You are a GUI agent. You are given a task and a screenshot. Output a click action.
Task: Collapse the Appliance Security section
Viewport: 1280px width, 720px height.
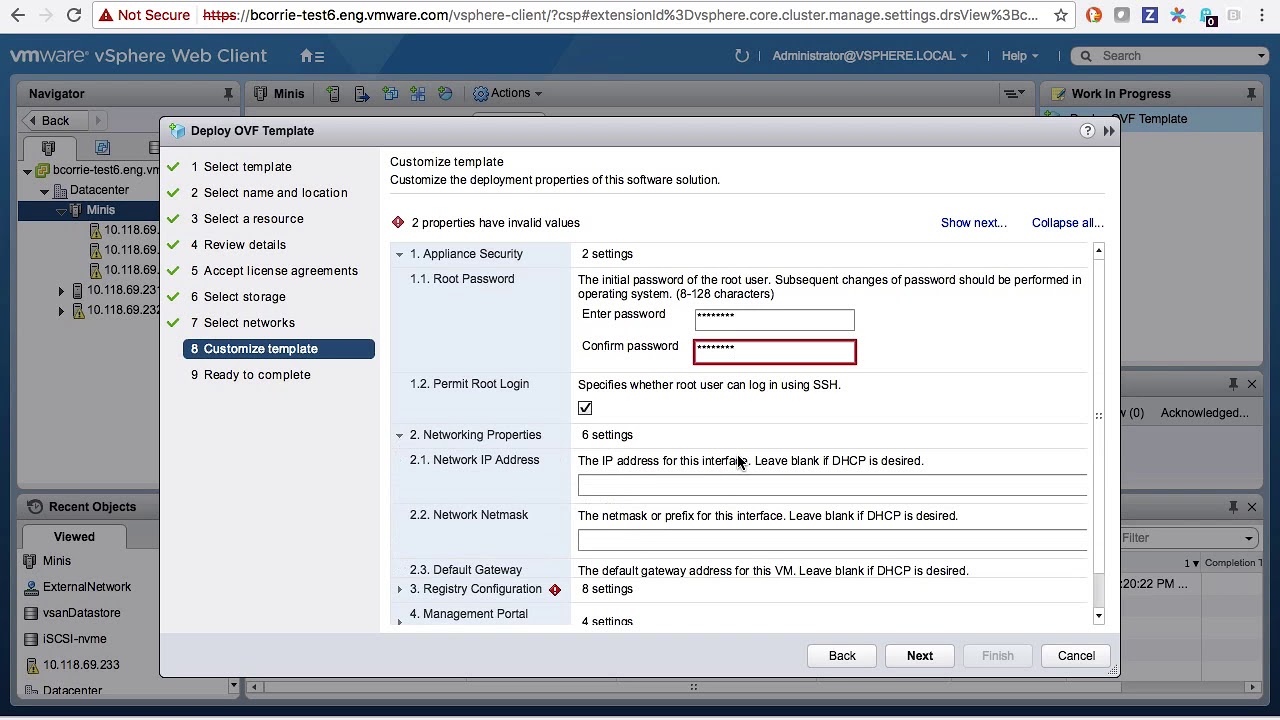[400, 254]
